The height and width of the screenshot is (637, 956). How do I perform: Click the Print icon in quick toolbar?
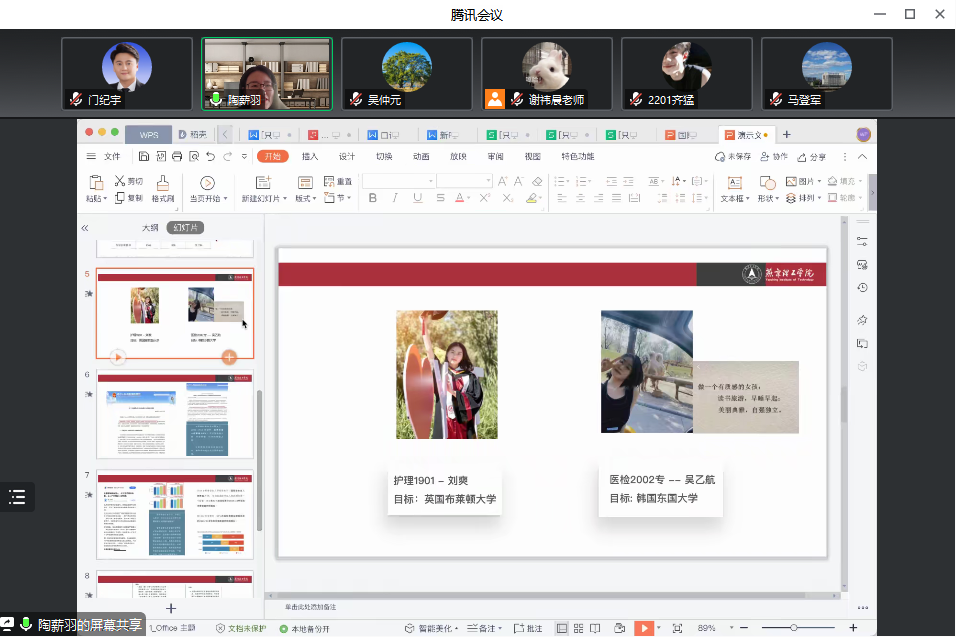pos(177,157)
